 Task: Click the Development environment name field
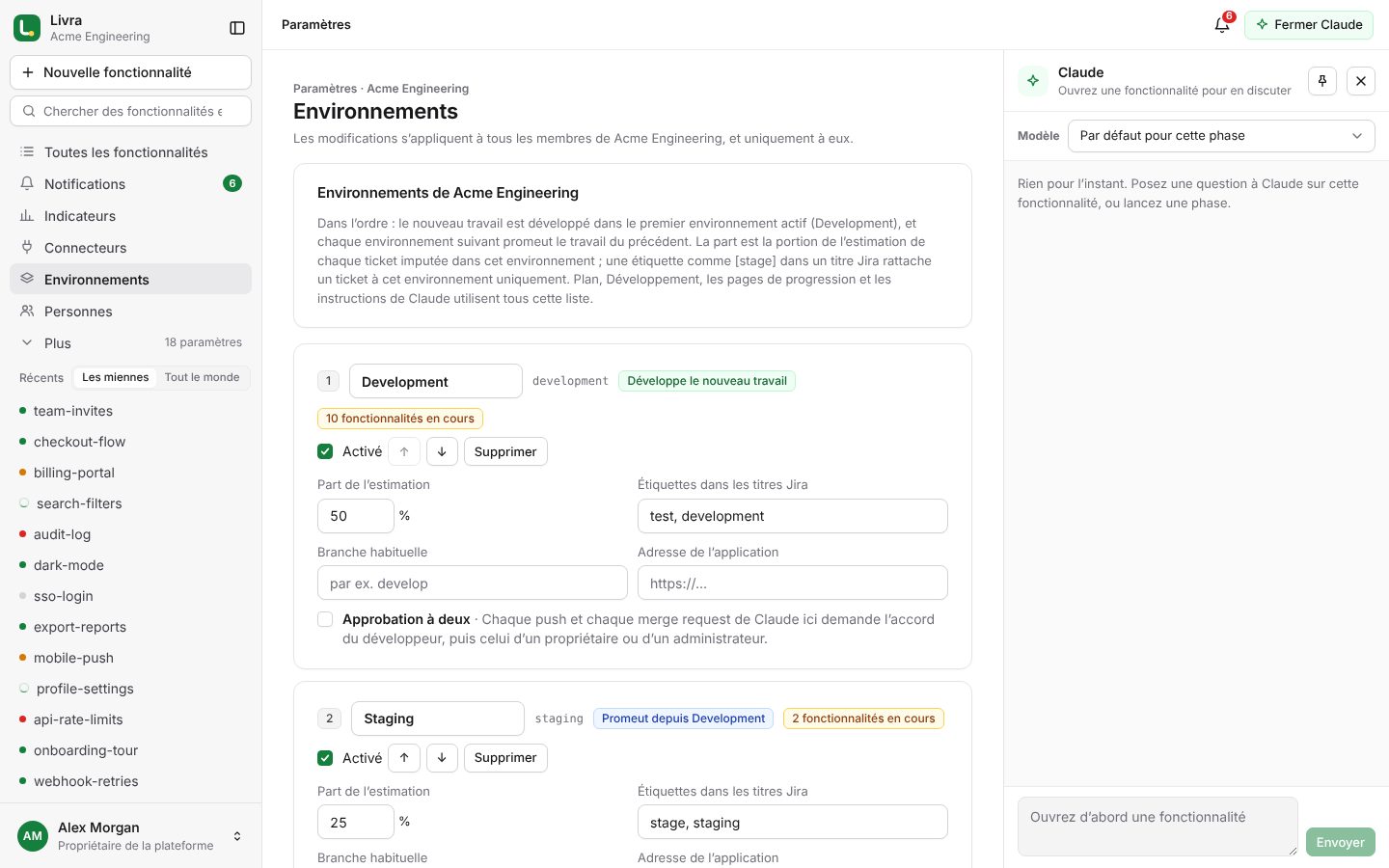click(x=436, y=381)
